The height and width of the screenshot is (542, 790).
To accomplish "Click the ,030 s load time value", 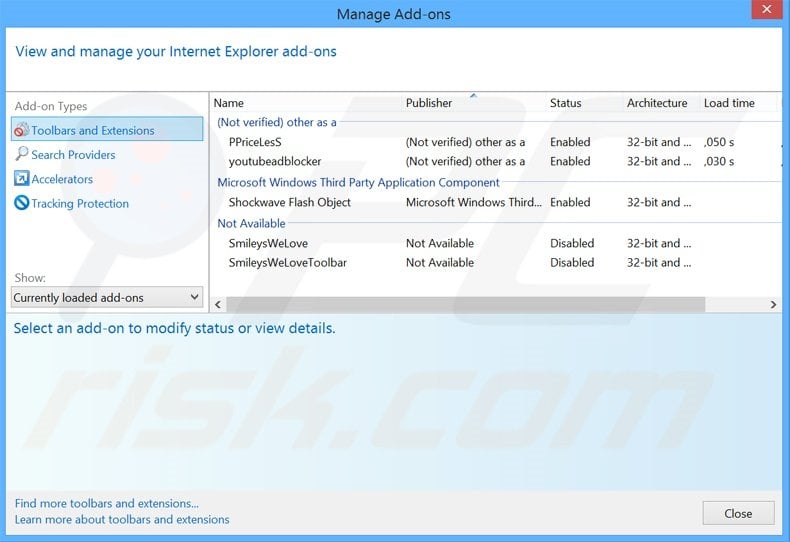I will (719, 161).
